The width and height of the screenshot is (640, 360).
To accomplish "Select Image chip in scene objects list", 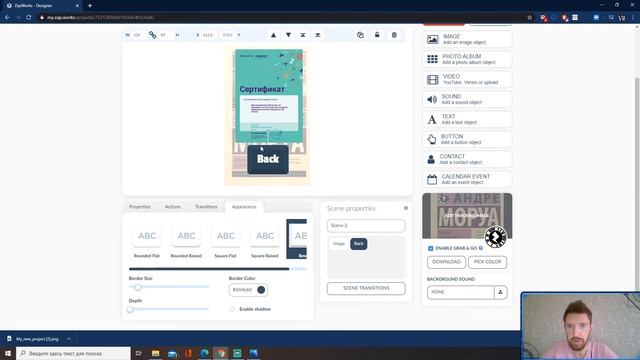I will click(x=339, y=244).
